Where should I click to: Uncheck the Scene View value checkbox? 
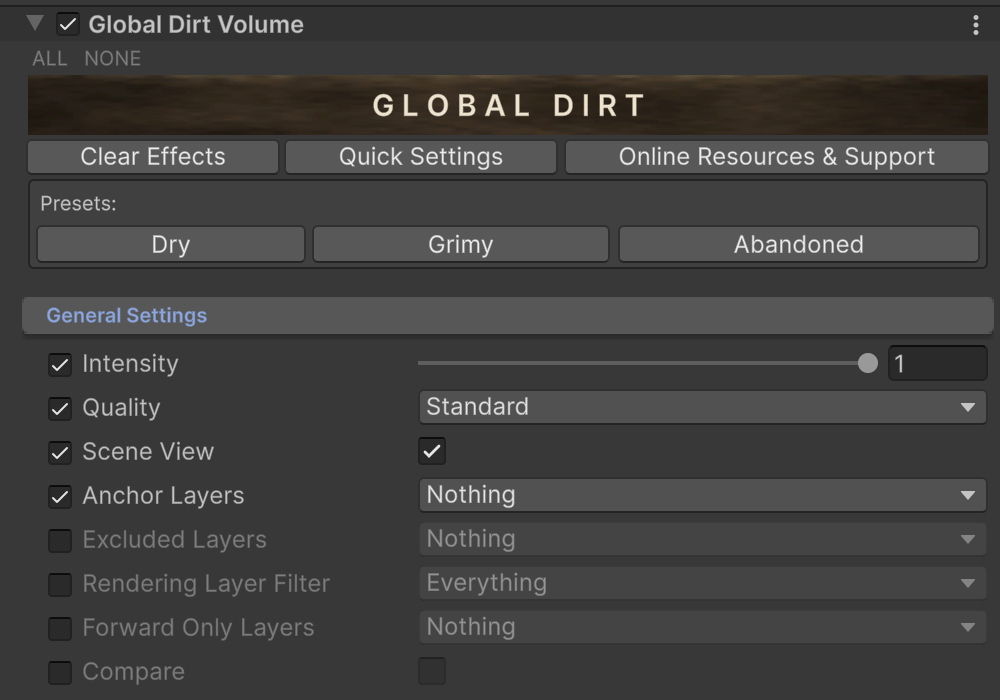click(432, 451)
